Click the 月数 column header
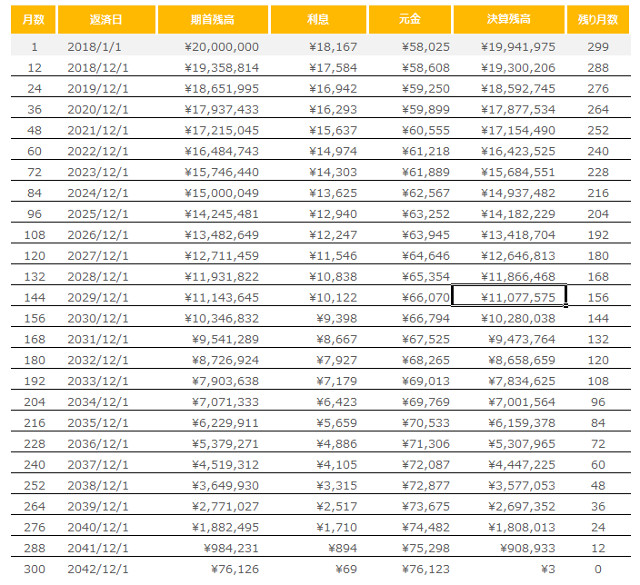 click(34, 20)
